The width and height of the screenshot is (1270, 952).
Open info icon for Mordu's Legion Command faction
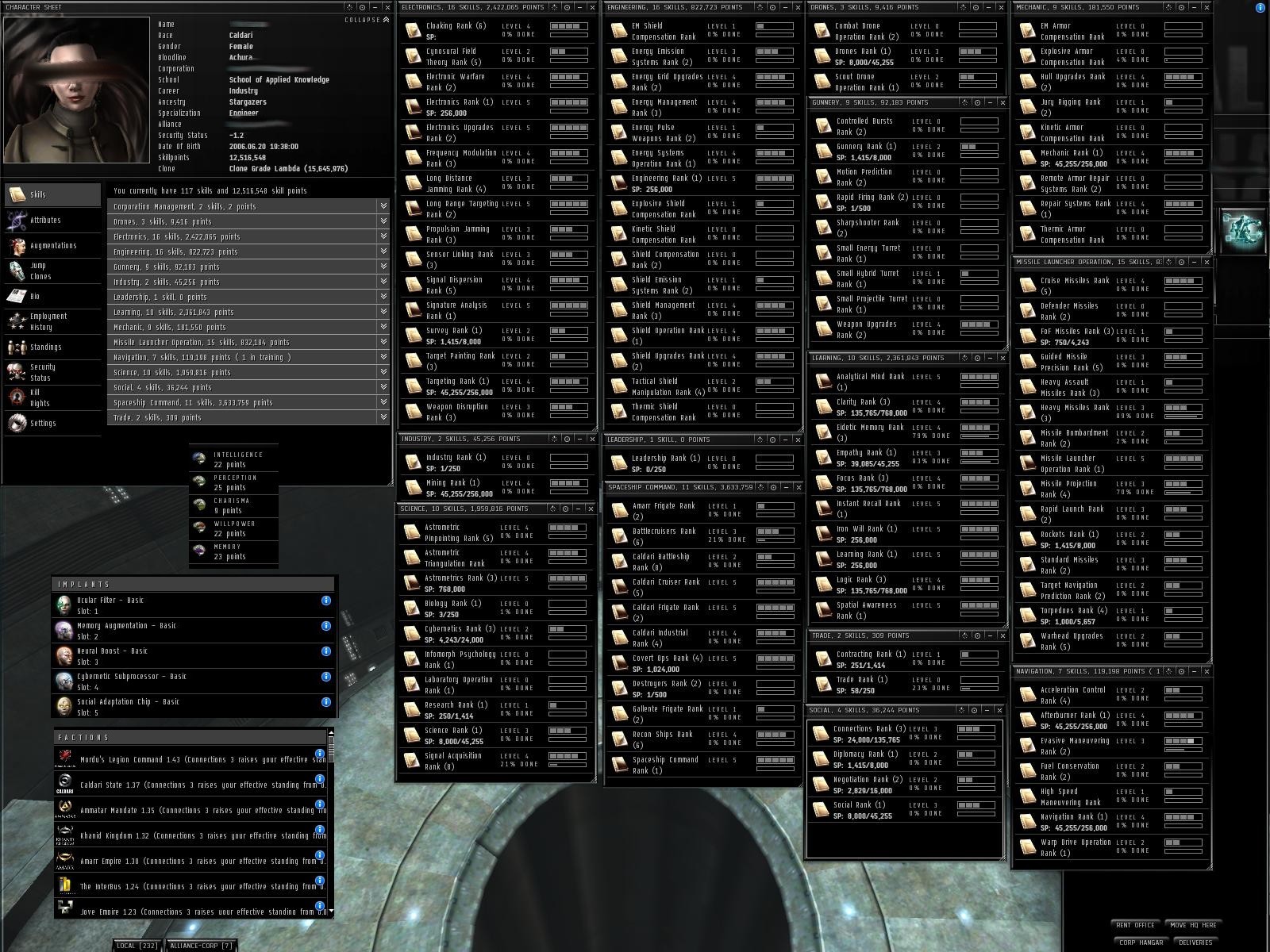coord(320,754)
